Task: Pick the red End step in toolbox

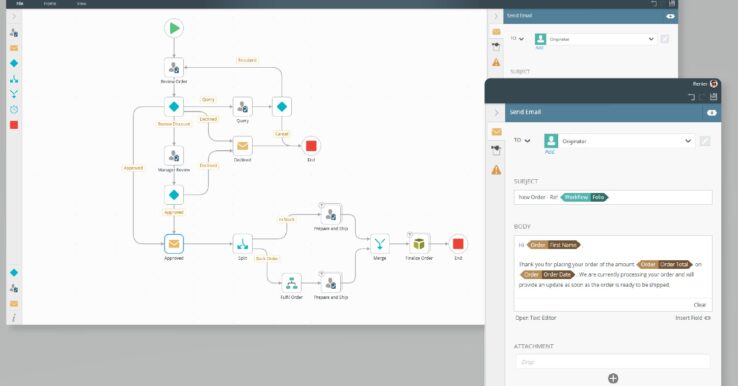Action: [x=14, y=125]
